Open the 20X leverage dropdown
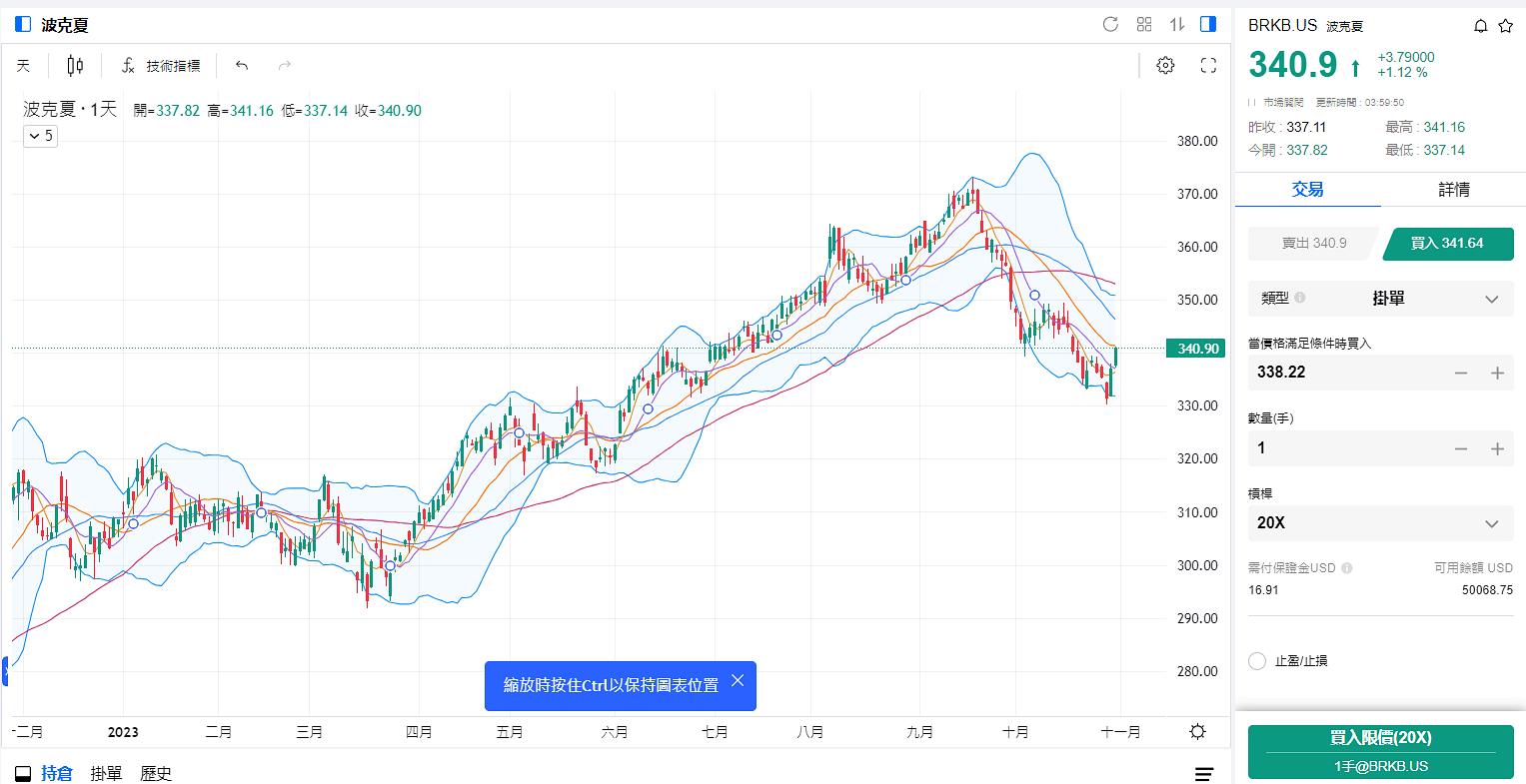 (1381, 523)
